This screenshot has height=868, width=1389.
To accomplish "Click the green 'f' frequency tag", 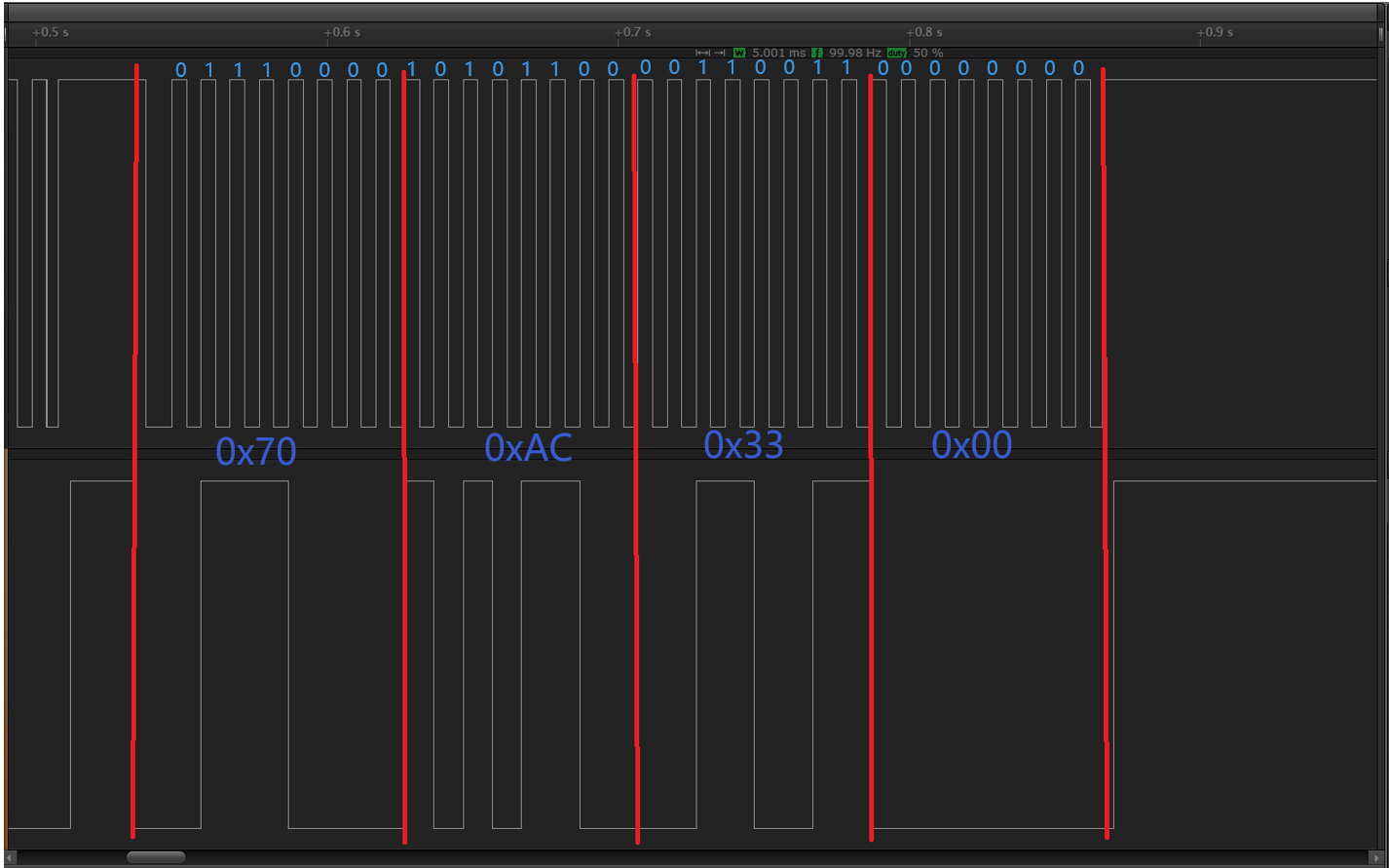I will click(817, 53).
